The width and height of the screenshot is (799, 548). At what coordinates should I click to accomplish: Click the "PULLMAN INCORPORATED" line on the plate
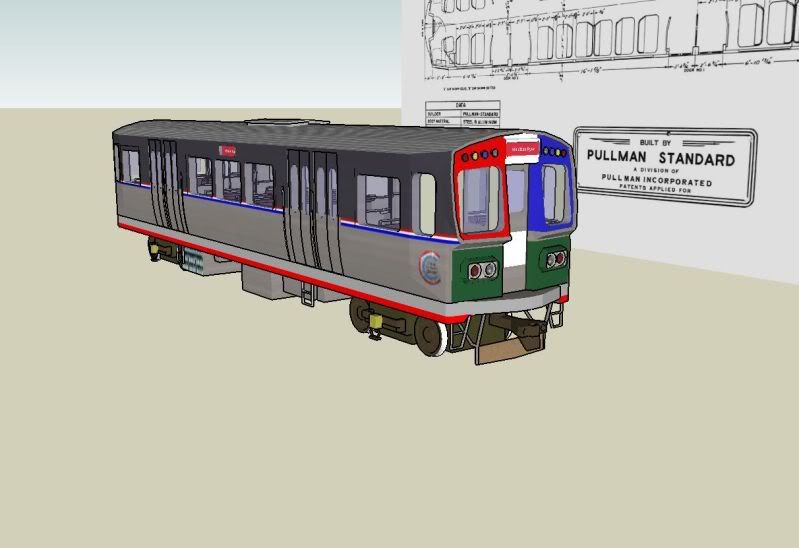[657, 179]
